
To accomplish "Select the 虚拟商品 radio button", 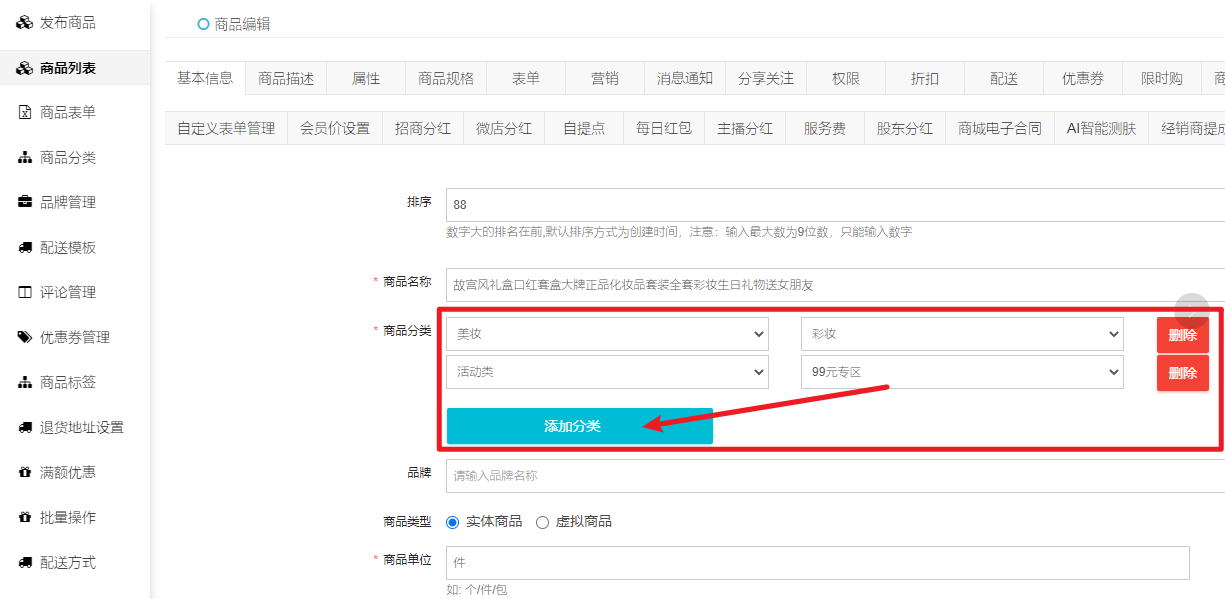I will point(542,522).
